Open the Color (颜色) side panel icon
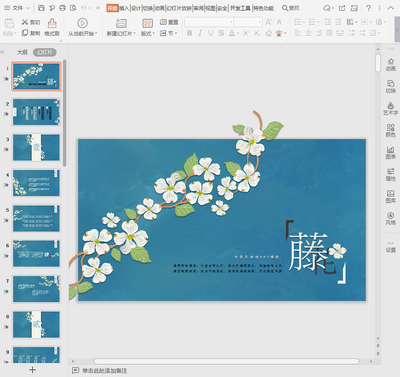400x377 pixels. [391, 127]
